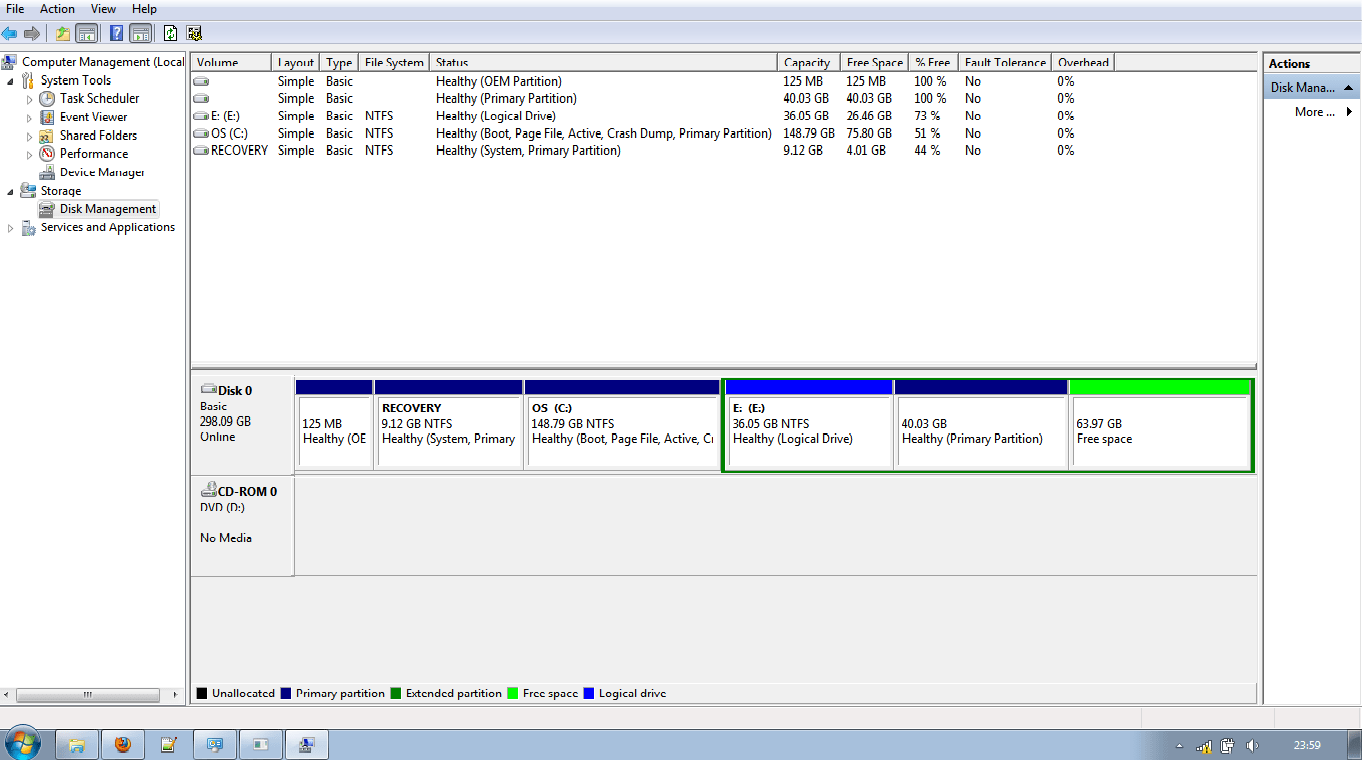Image resolution: width=1366 pixels, height=768 pixels.
Task: Collapse the System Tools tree node
Action: [x=12, y=80]
